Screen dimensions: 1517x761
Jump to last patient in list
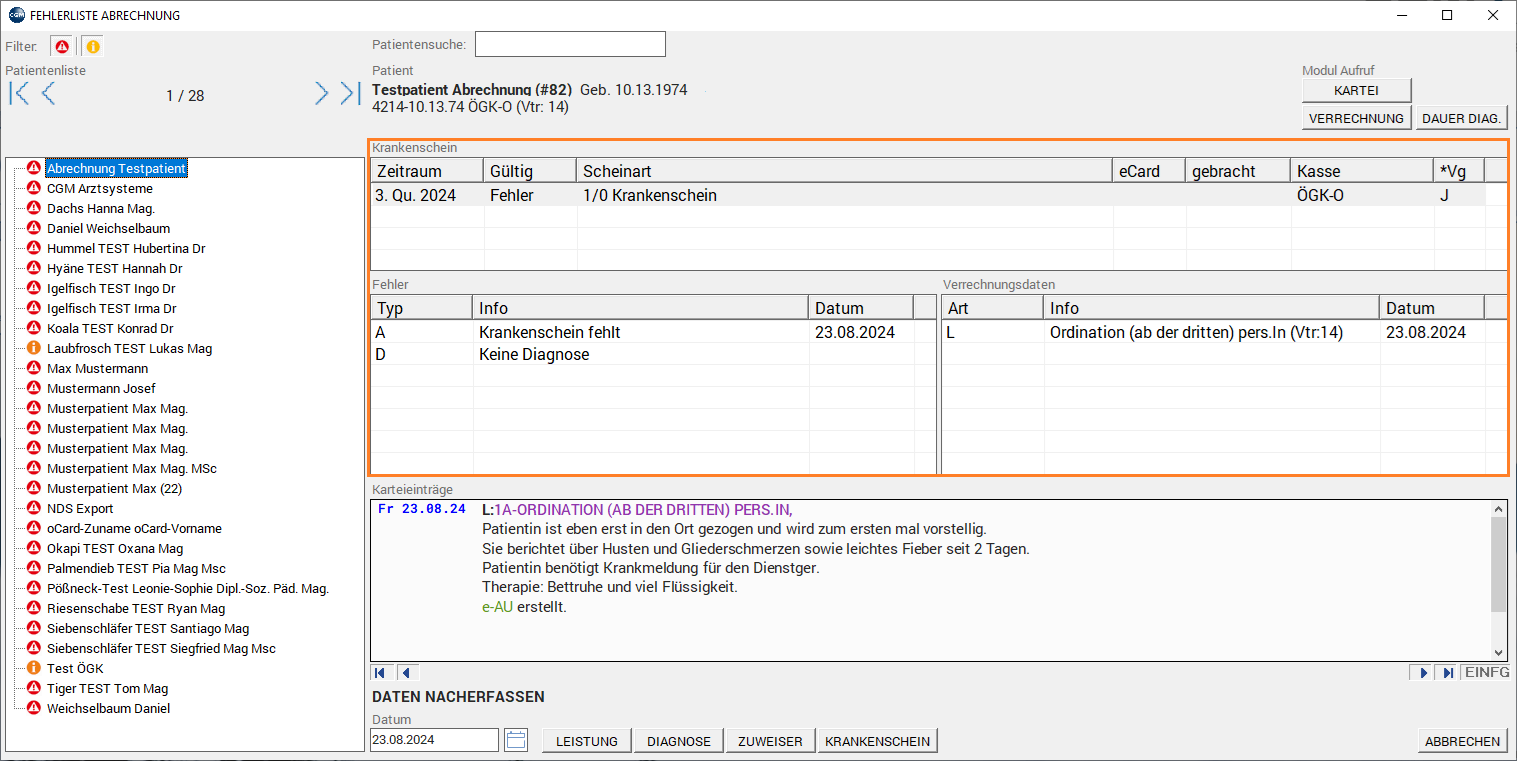[x=349, y=94]
